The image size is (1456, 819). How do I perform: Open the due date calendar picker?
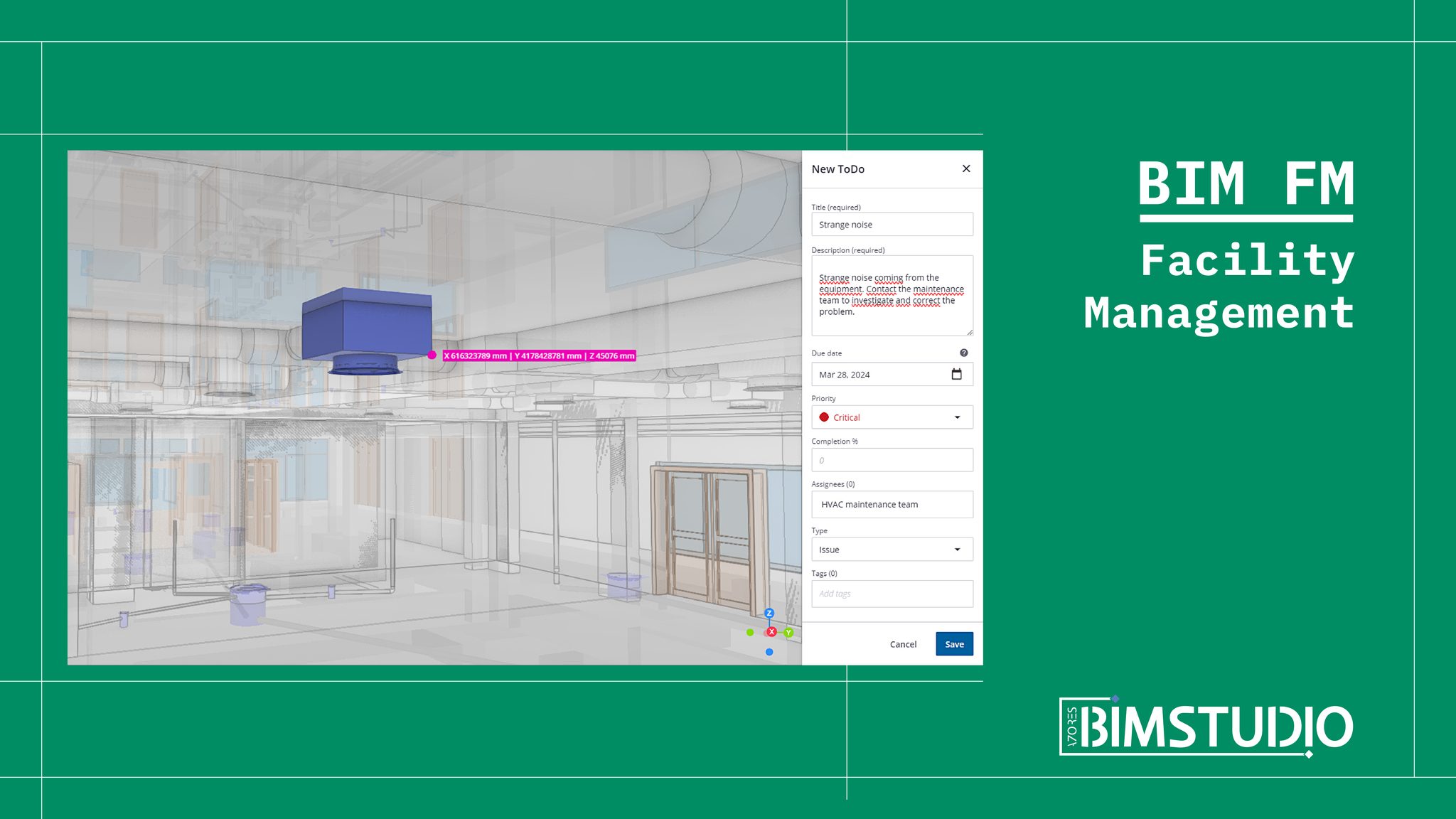pos(956,374)
